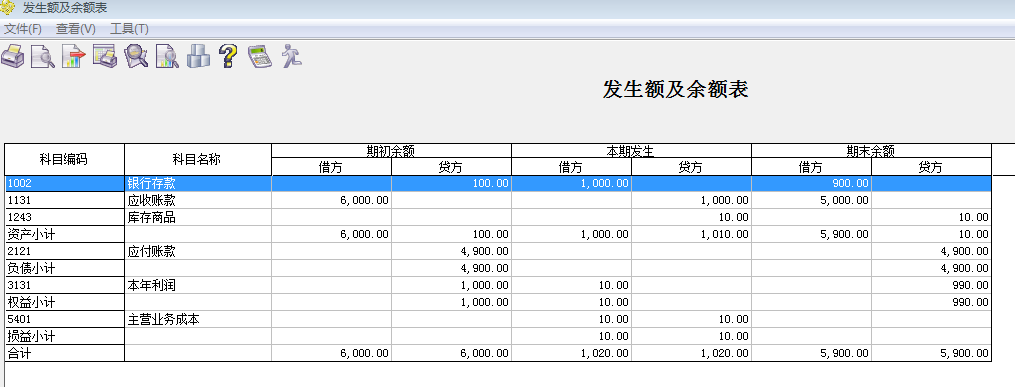Click the 100.00 cell in 银行存款 row

(451, 184)
